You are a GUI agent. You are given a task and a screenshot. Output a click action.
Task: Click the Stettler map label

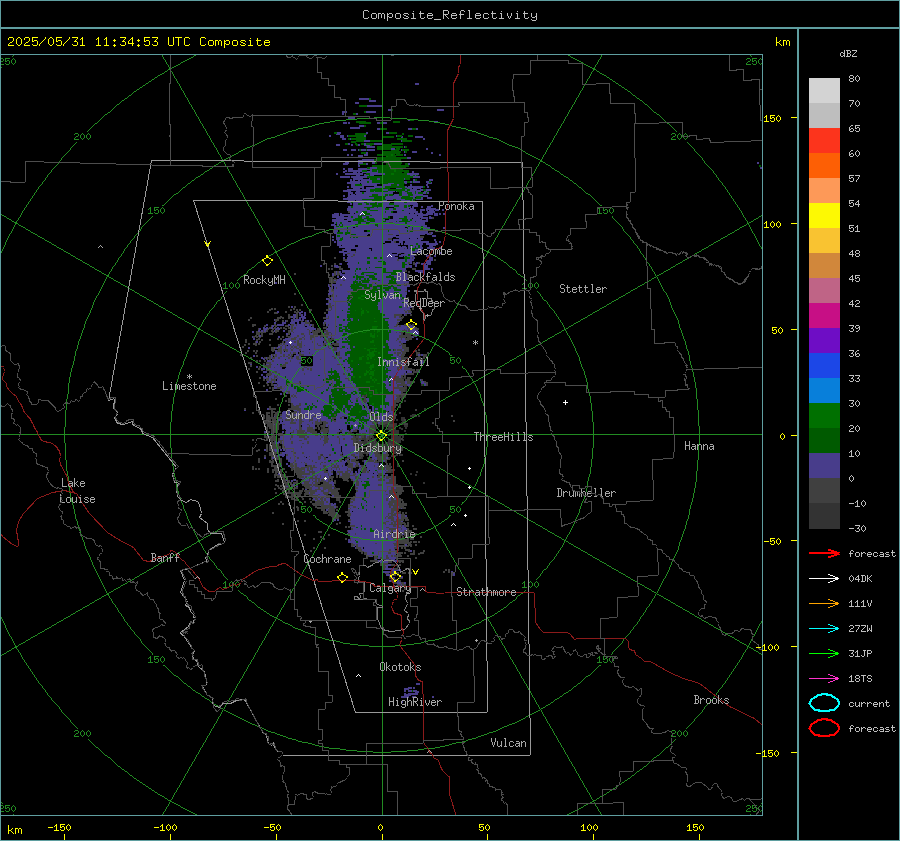click(583, 289)
